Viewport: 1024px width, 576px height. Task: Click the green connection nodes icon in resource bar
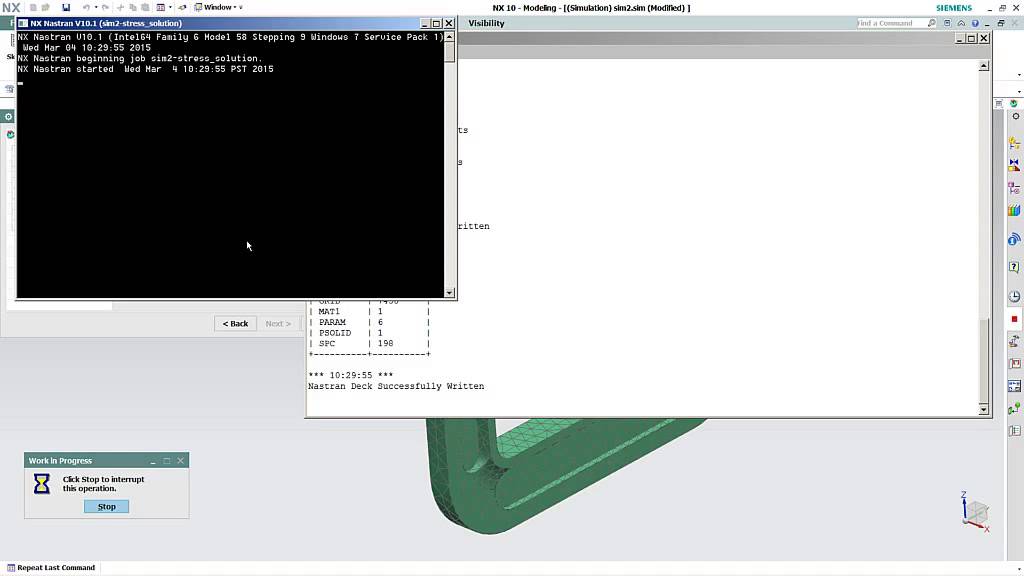(x=1014, y=409)
